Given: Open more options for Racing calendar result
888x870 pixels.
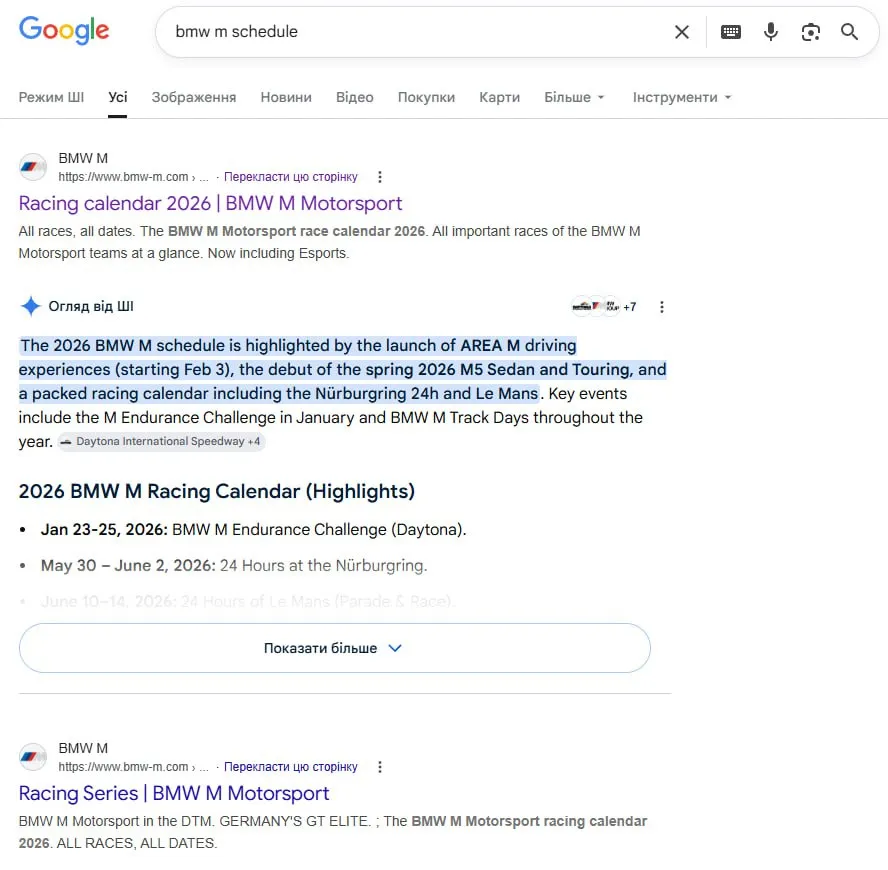Looking at the screenshot, I should (x=380, y=177).
